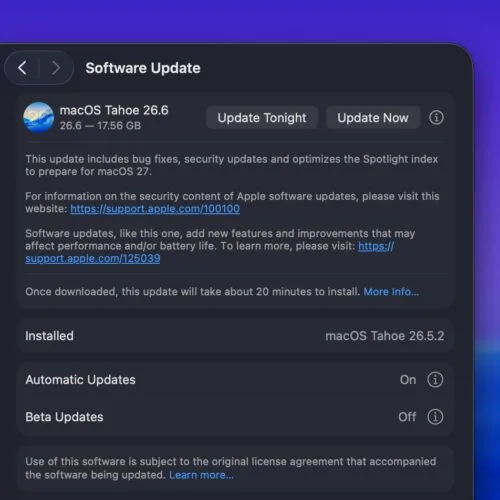Screen dimensions: 500x500
Task: Click 'Once downloaded, this update will take' text
Action: pyautogui.click(x=193, y=292)
